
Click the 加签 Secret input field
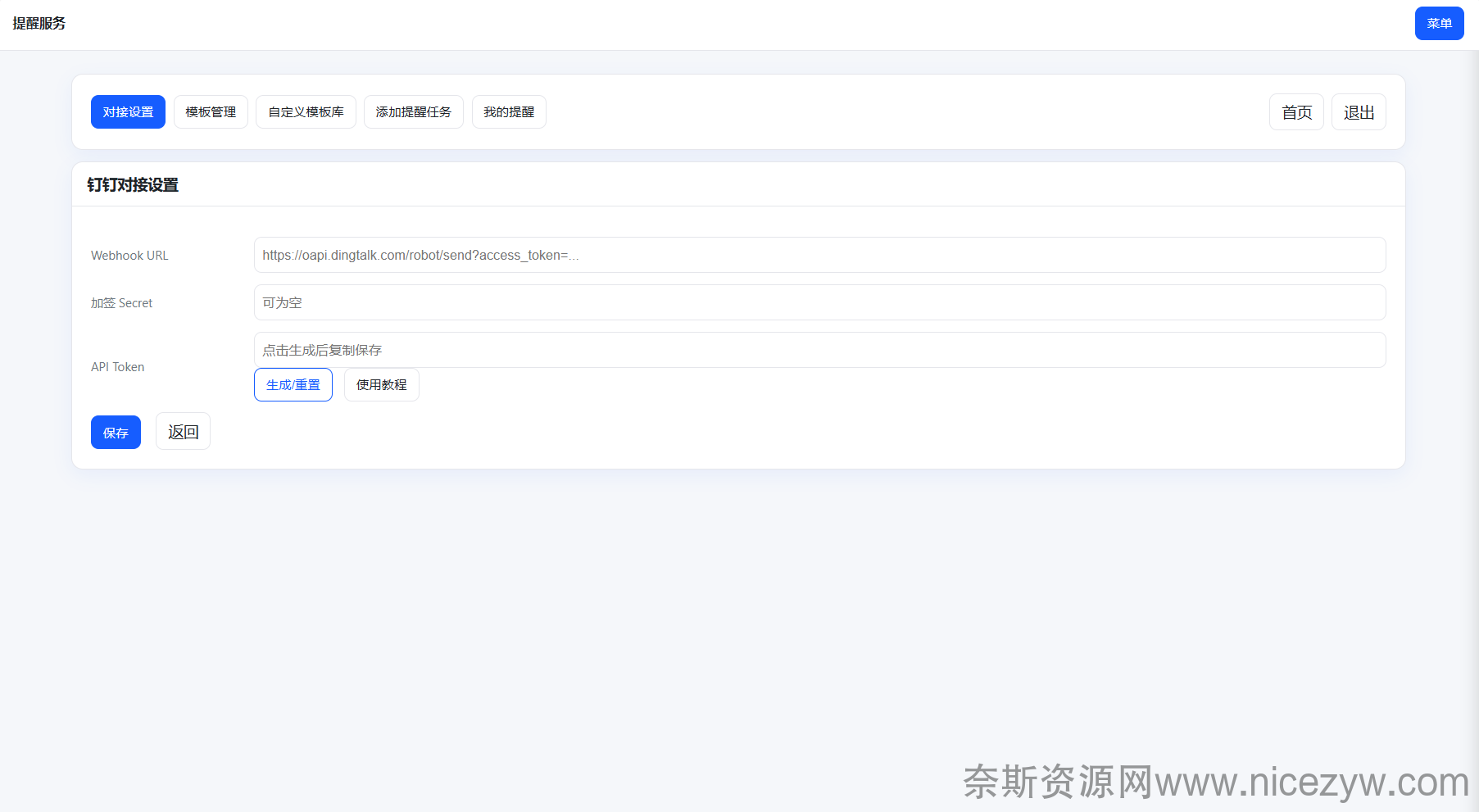pyautogui.click(x=819, y=302)
